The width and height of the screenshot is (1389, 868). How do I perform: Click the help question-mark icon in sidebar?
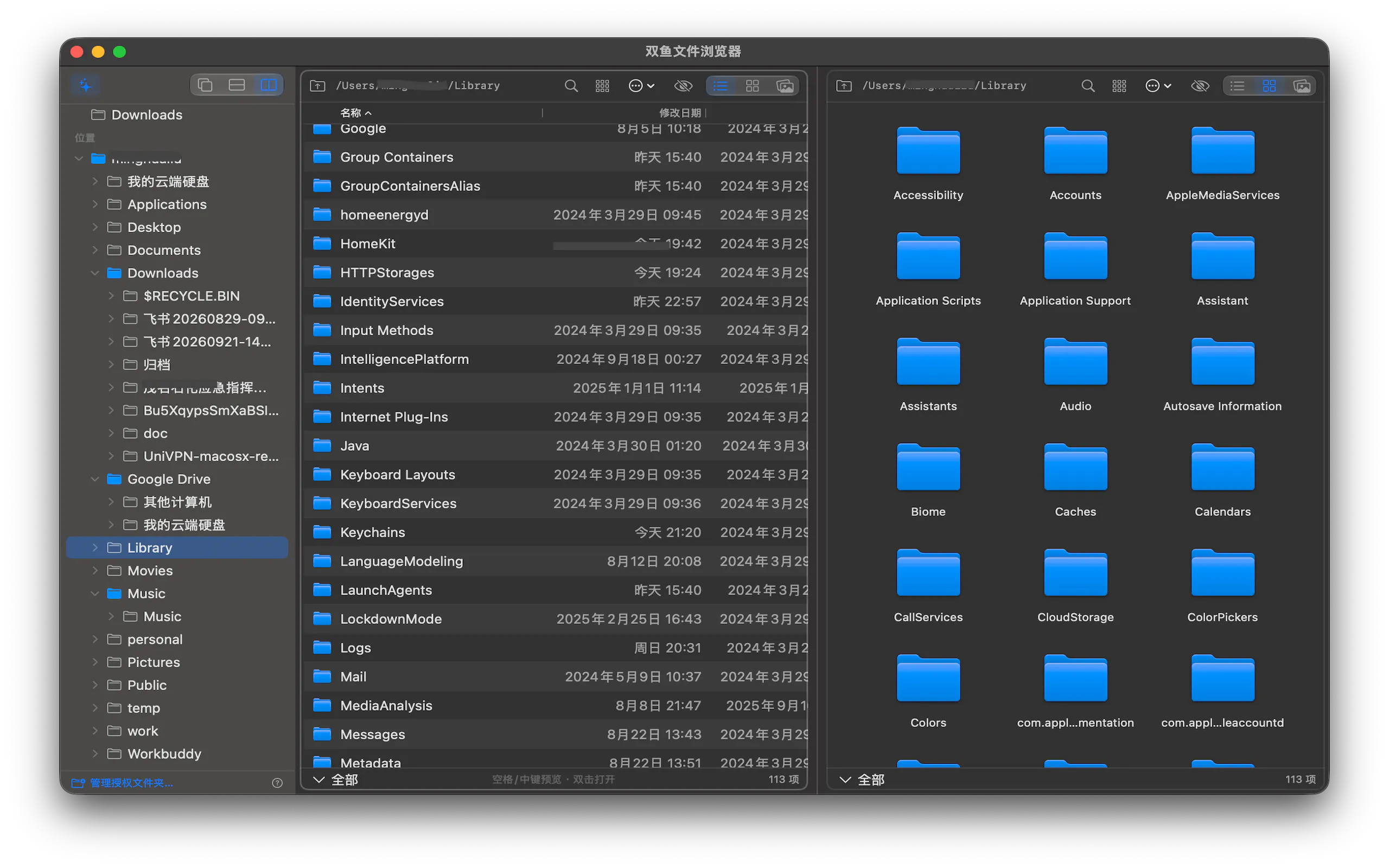pyautogui.click(x=277, y=782)
